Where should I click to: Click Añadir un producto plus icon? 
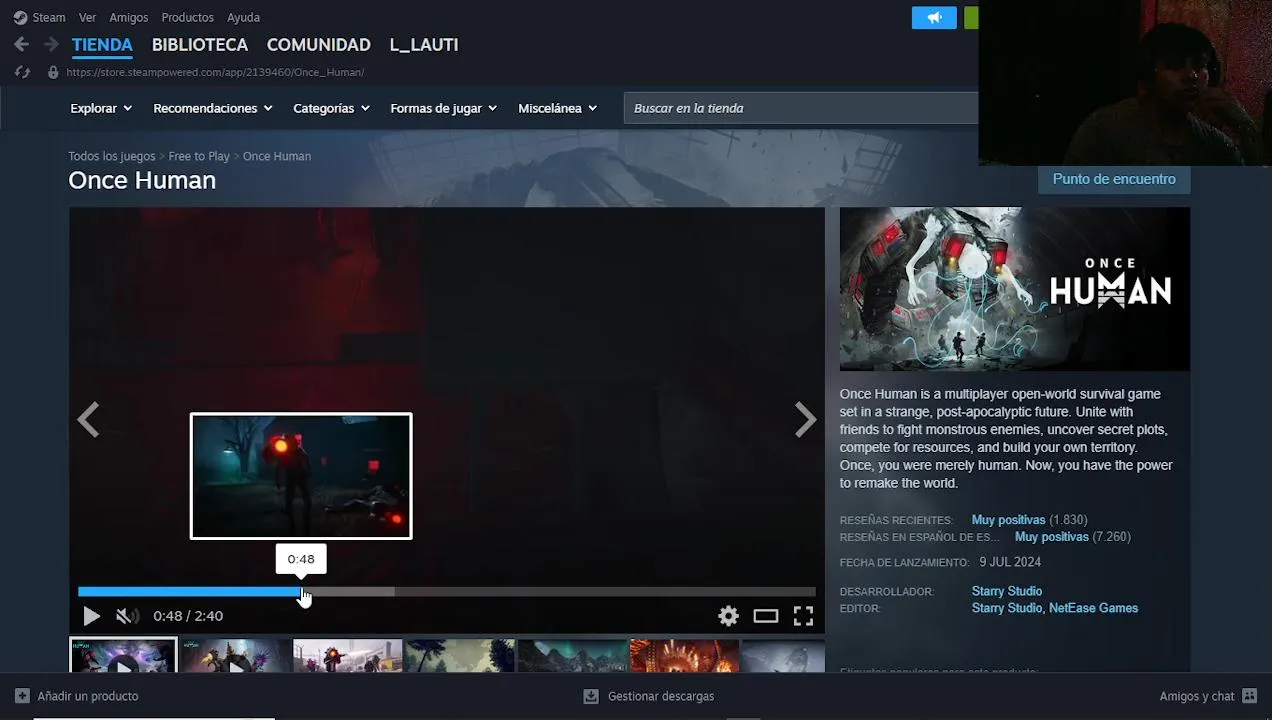pyautogui.click(x=22, y=696)
